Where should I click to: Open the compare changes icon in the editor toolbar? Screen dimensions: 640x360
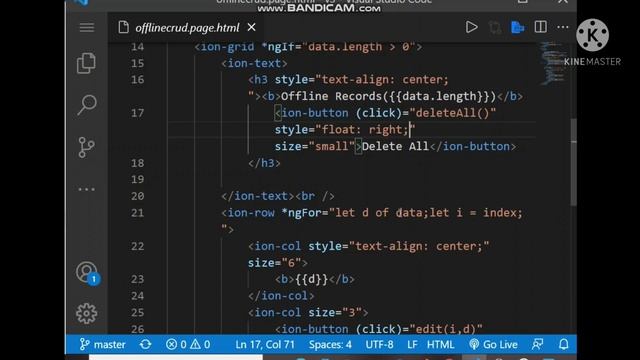pyautogui.click(x=495, y=27)
